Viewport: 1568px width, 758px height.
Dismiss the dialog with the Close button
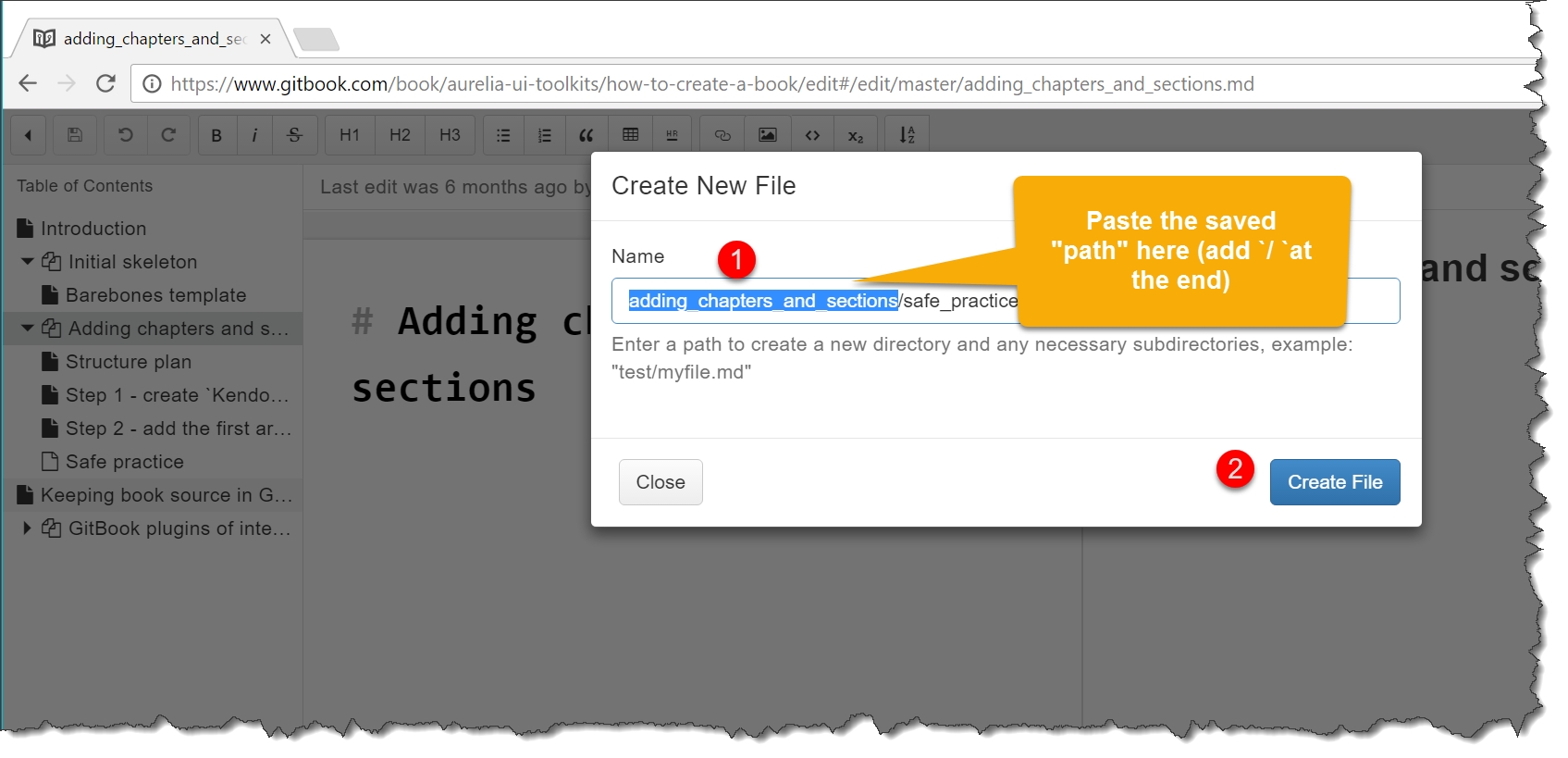pyautogui.click(x=661, y=482)
